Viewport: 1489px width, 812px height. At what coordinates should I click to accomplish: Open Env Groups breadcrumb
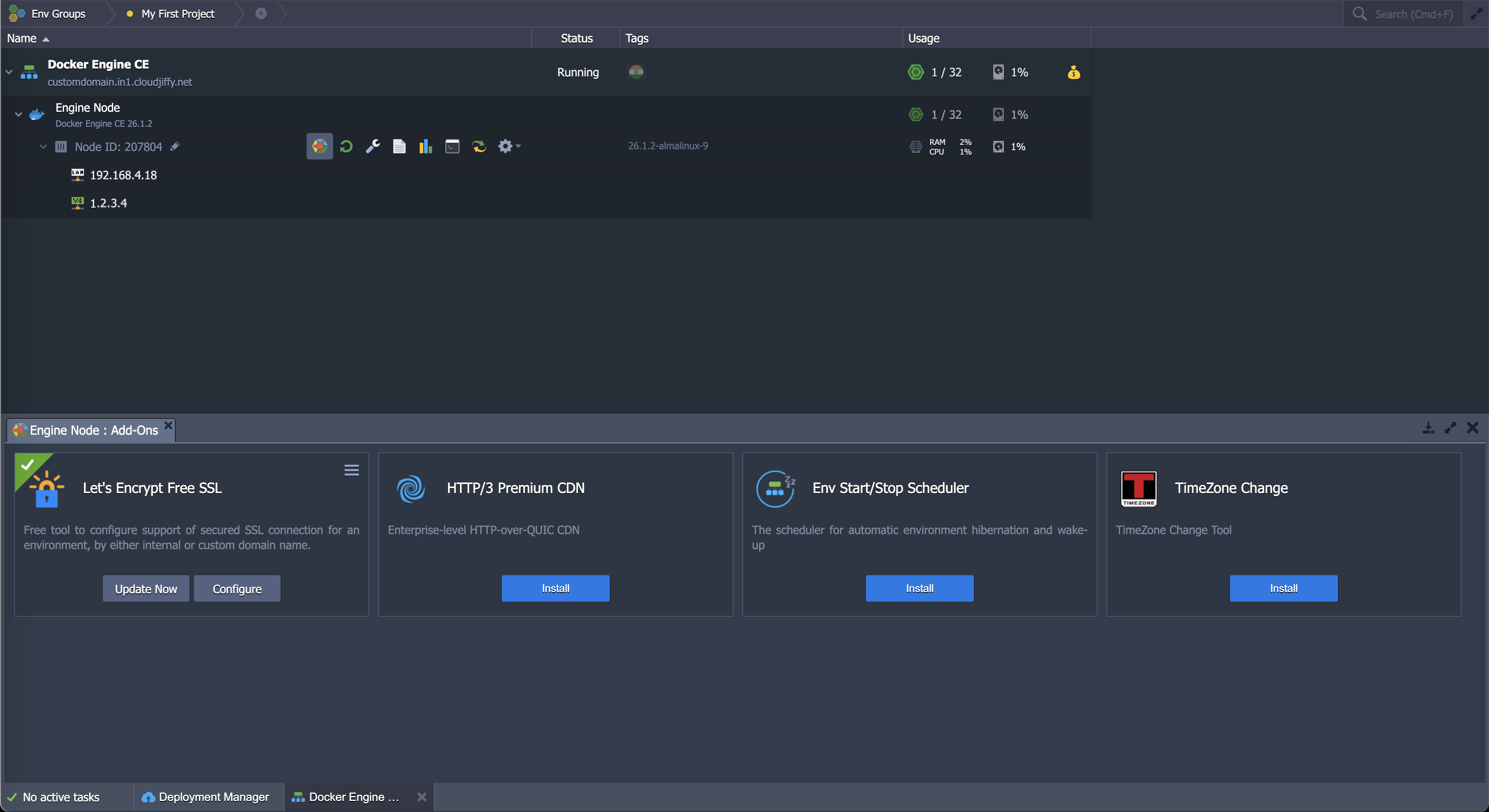(58, 14)
